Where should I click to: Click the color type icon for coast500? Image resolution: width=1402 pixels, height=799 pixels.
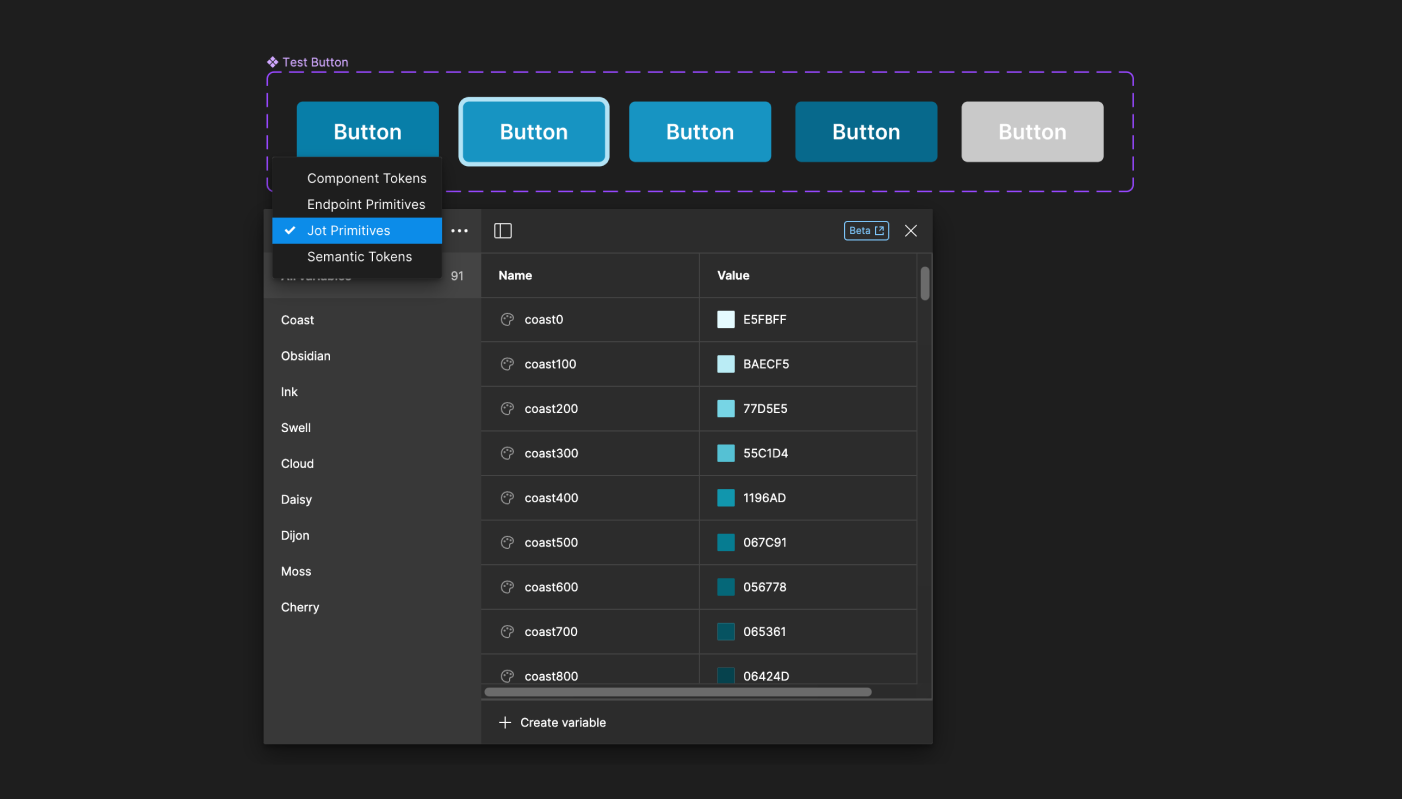[x=507, y=543]
